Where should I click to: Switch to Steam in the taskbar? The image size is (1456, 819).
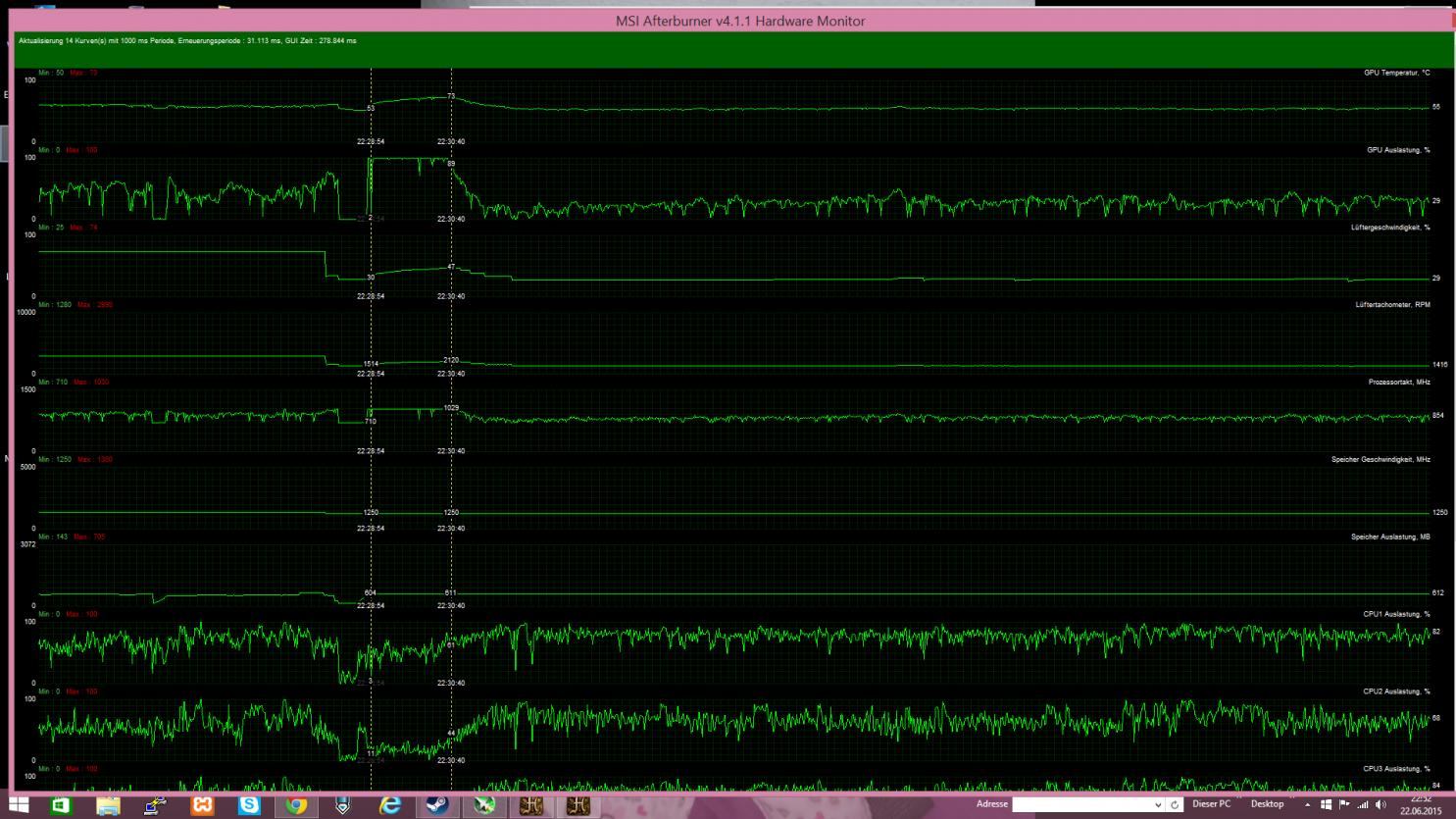click(x=437, y=805)
